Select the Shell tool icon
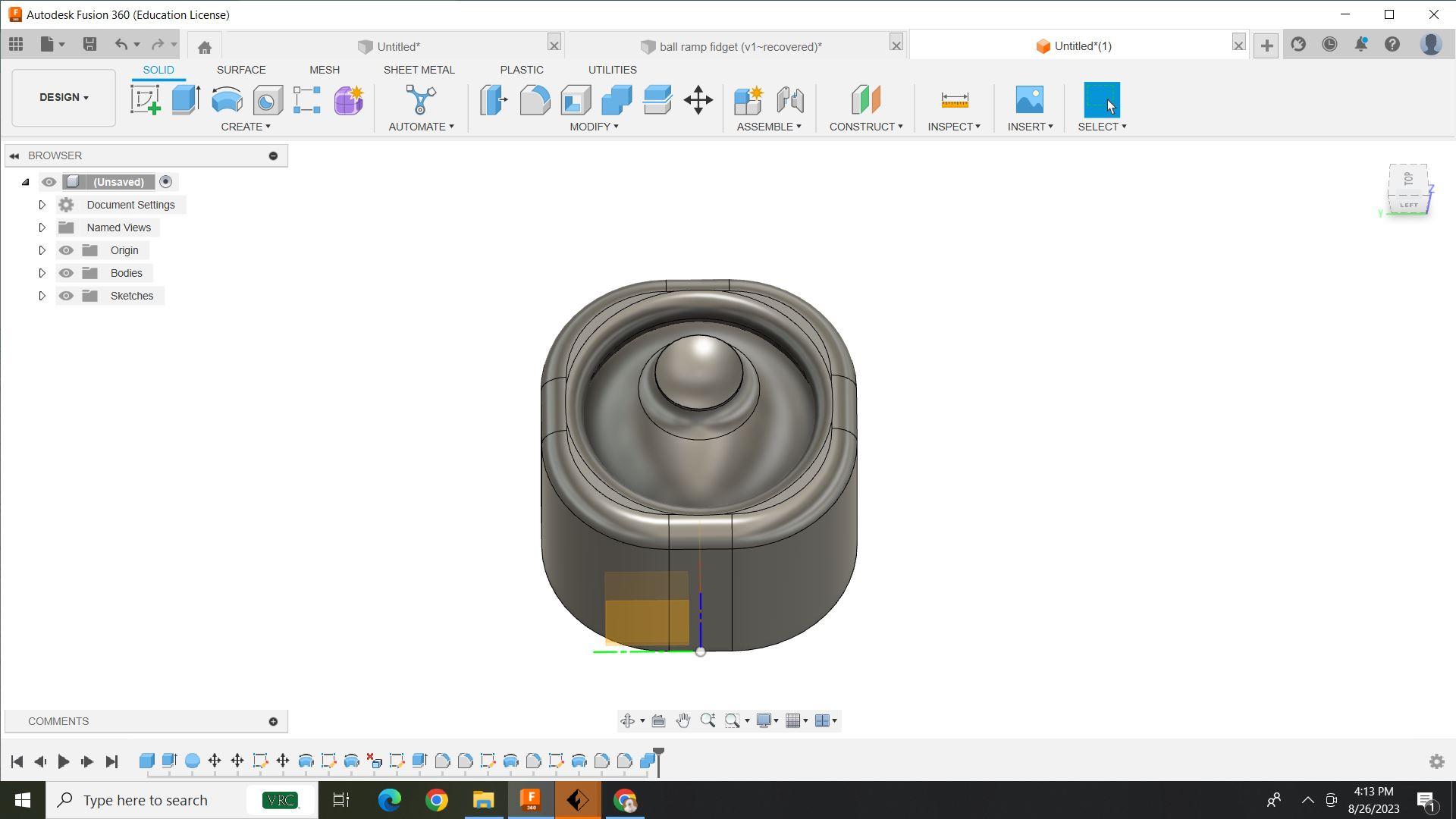Viewport: 1456px width, 819px height. [576, 100]
